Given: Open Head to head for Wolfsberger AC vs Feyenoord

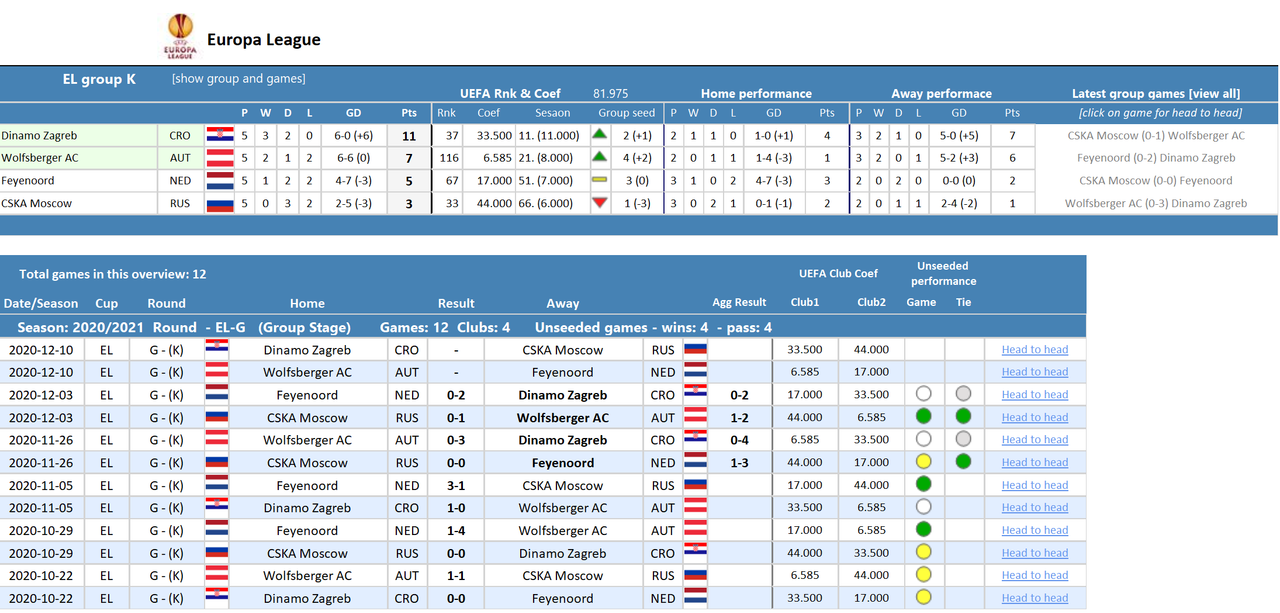Looking at the screenshot, I should click(1035, 372).
